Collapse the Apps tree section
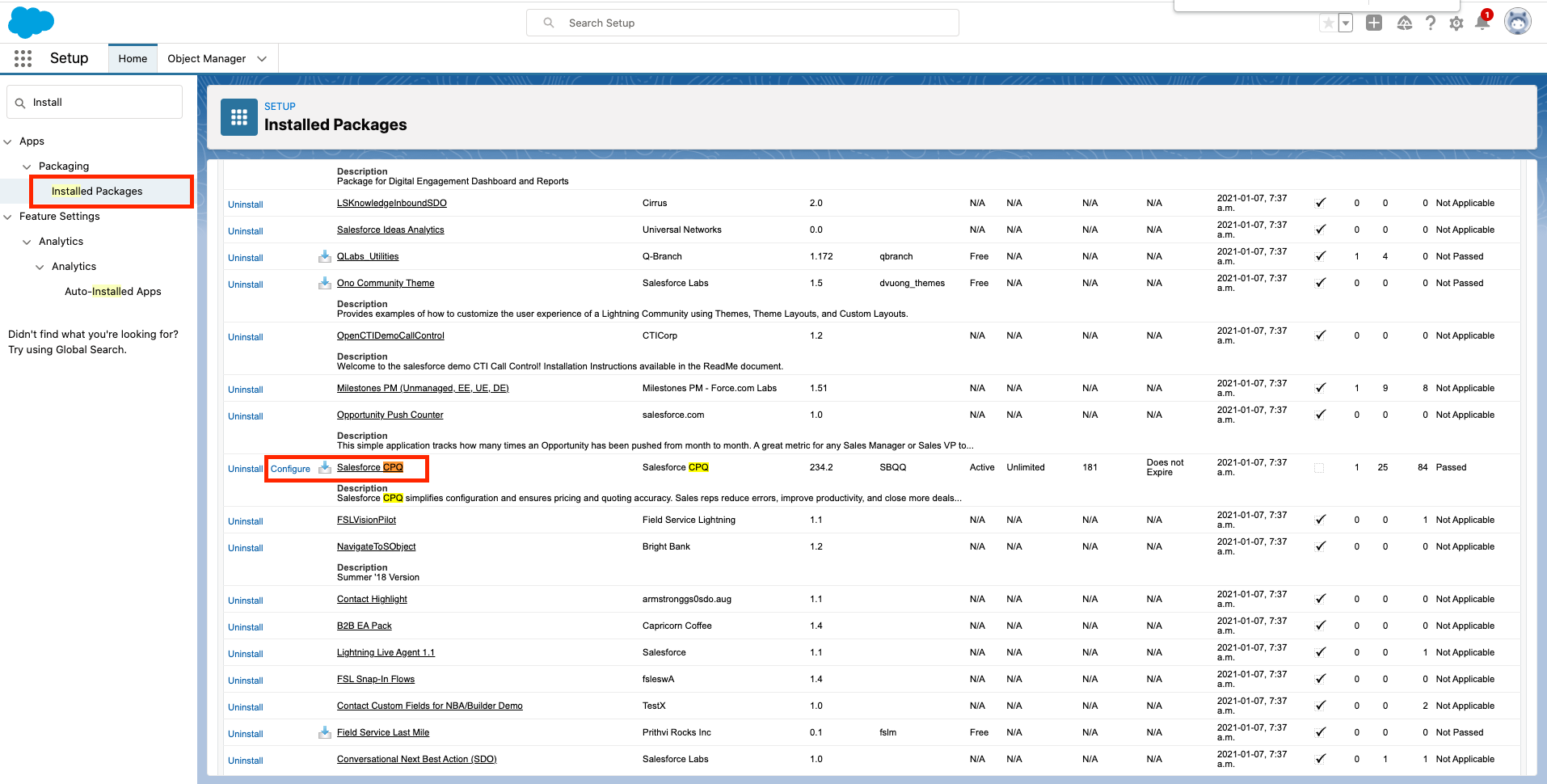This screenshot has height=784, width=1547. pos(8,141)
